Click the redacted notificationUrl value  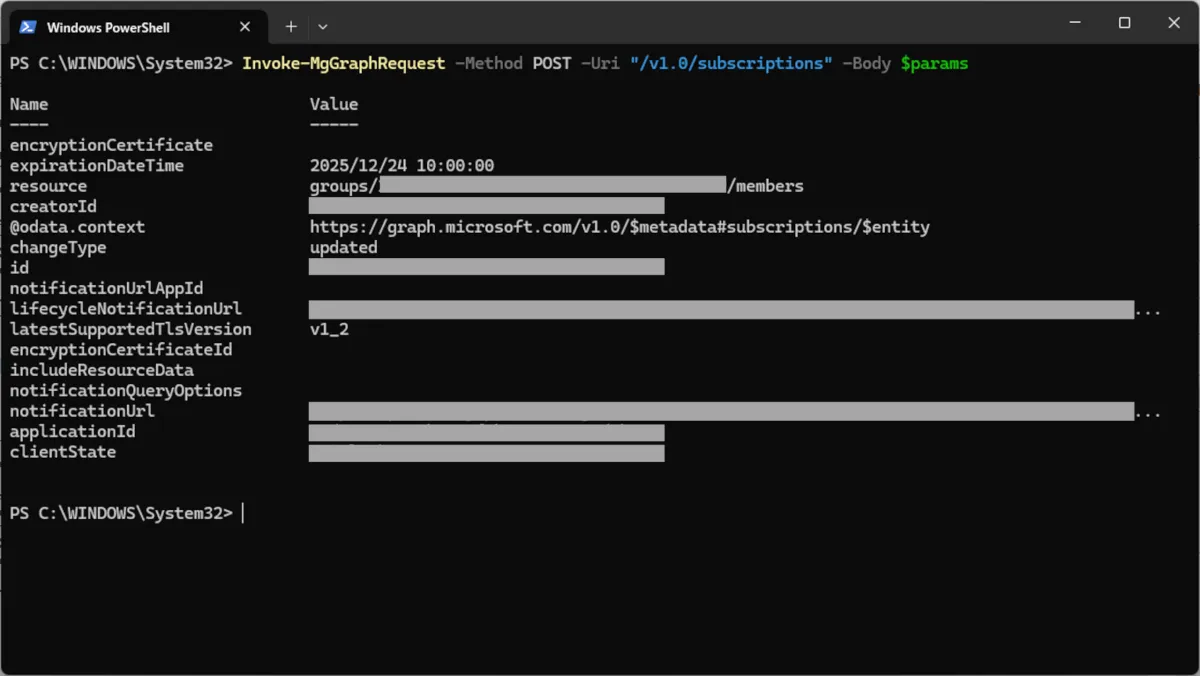(x=720, y=411)
